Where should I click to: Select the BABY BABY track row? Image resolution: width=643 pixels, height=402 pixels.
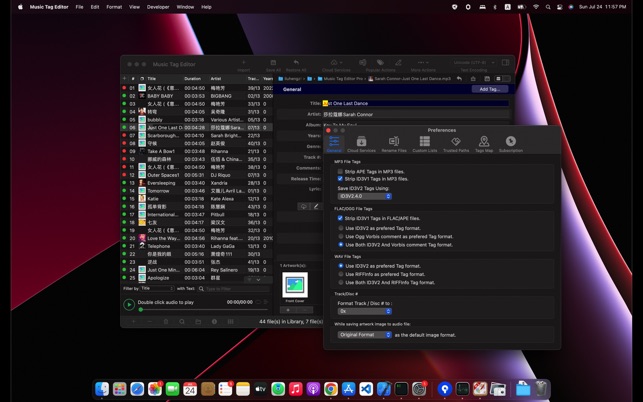click(x=198, y=96)
